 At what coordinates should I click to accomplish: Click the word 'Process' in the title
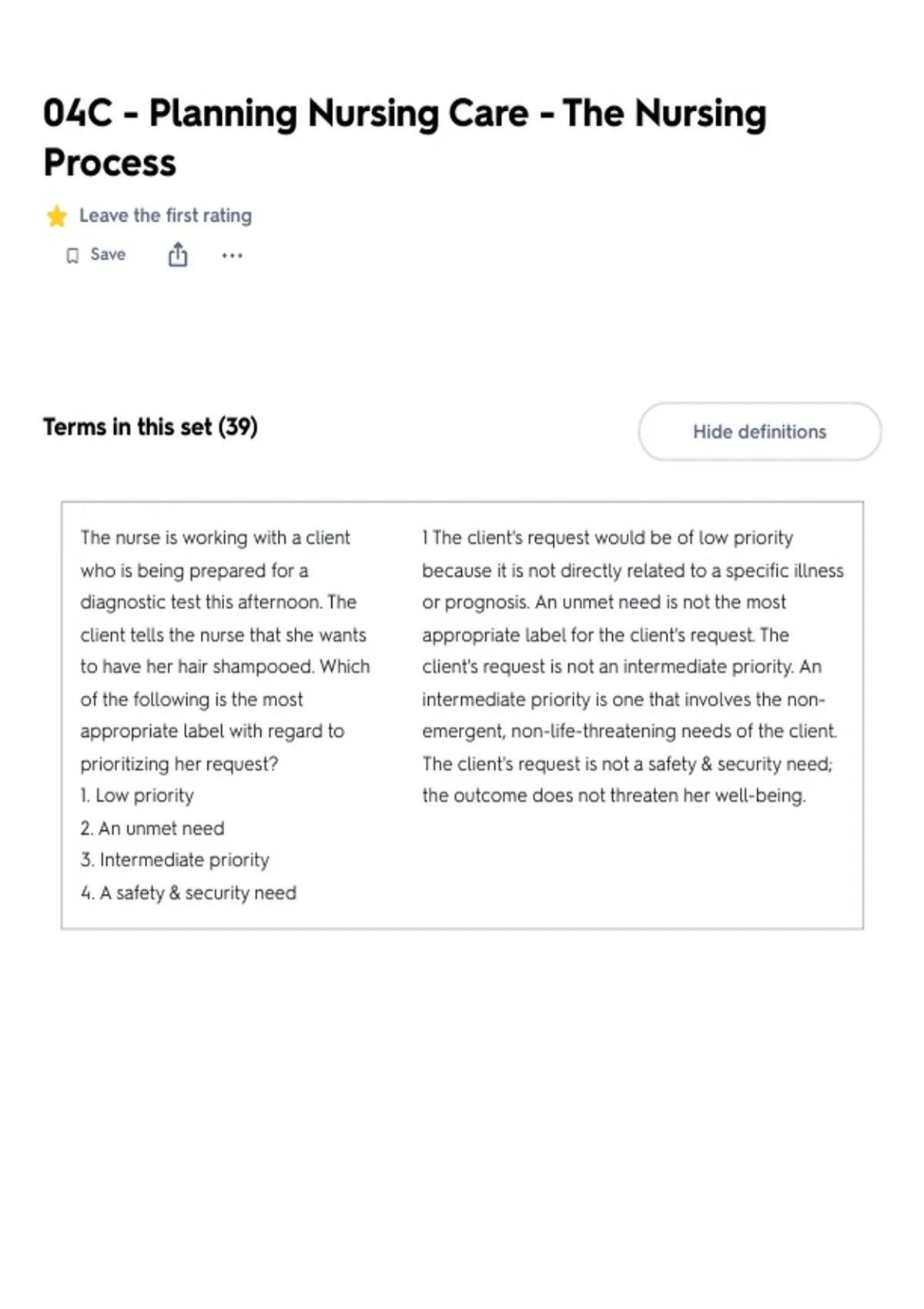pyautogui.click(x=109, y=162)
